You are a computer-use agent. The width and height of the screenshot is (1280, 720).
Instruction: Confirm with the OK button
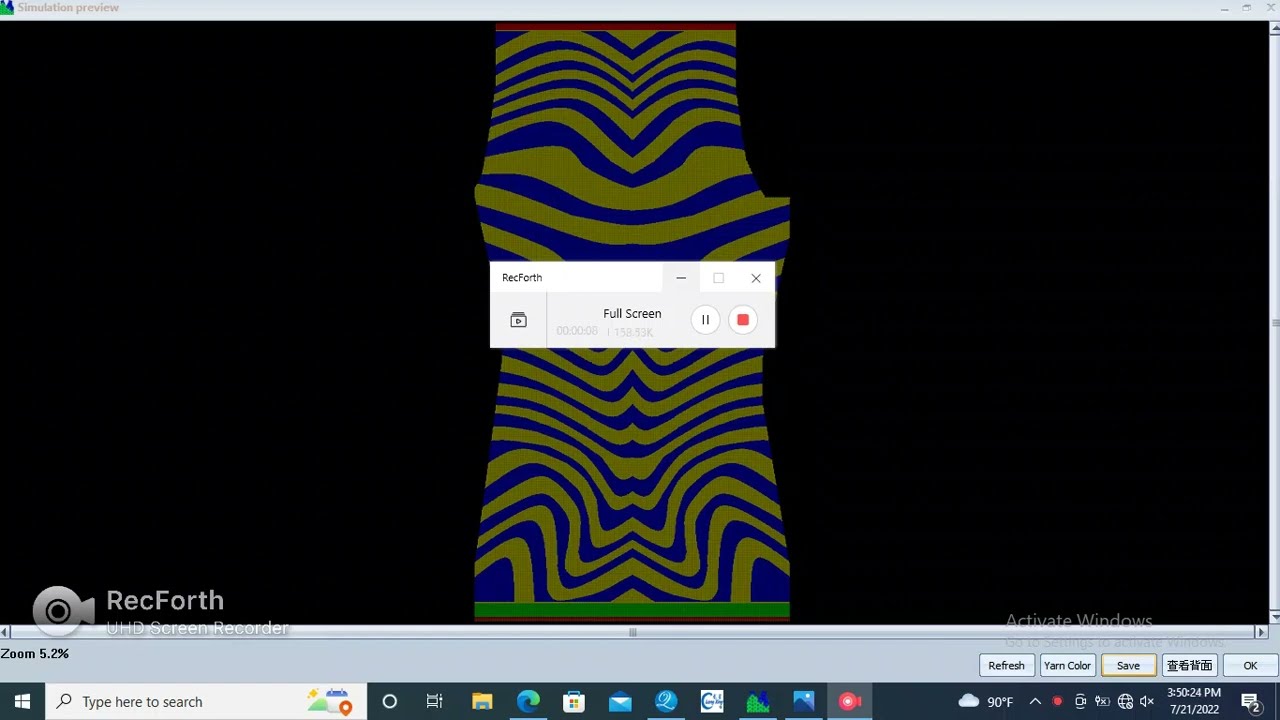tap(1250, 666)
